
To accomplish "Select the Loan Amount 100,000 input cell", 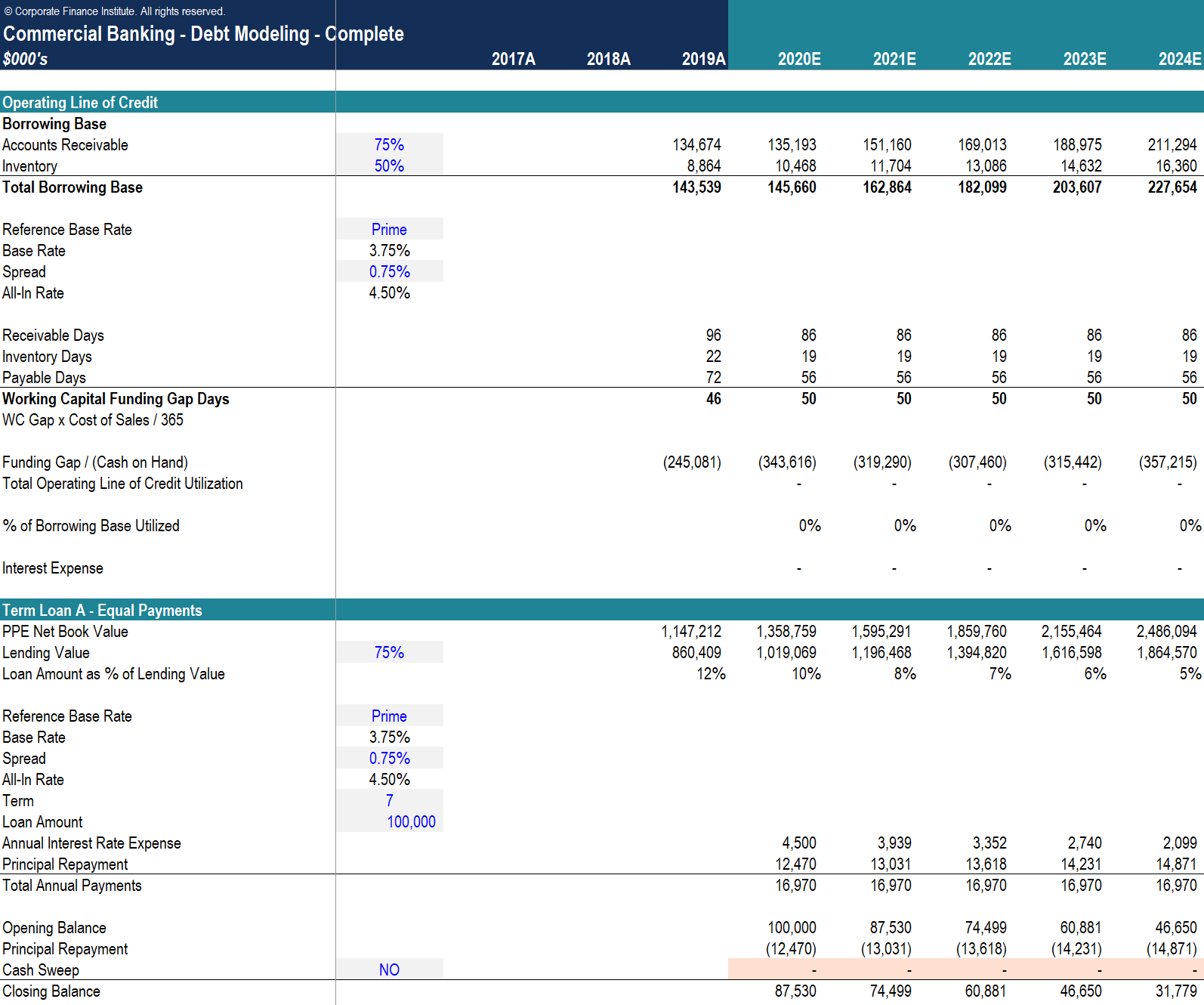I will pyautogui.click(x=410, y=821).
